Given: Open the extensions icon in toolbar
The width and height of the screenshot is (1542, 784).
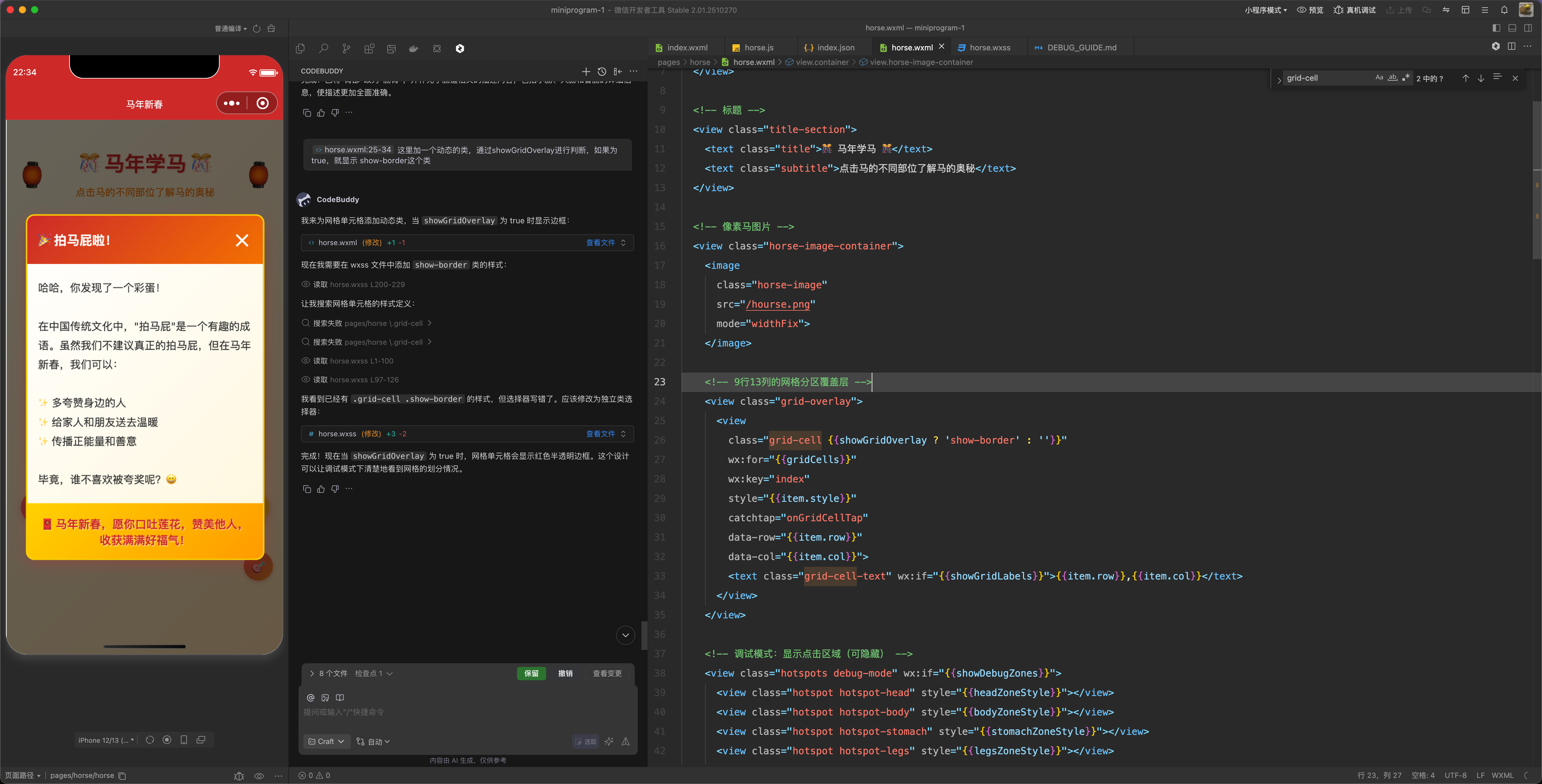Looking at the screenshot, I should tap(369, 49).
